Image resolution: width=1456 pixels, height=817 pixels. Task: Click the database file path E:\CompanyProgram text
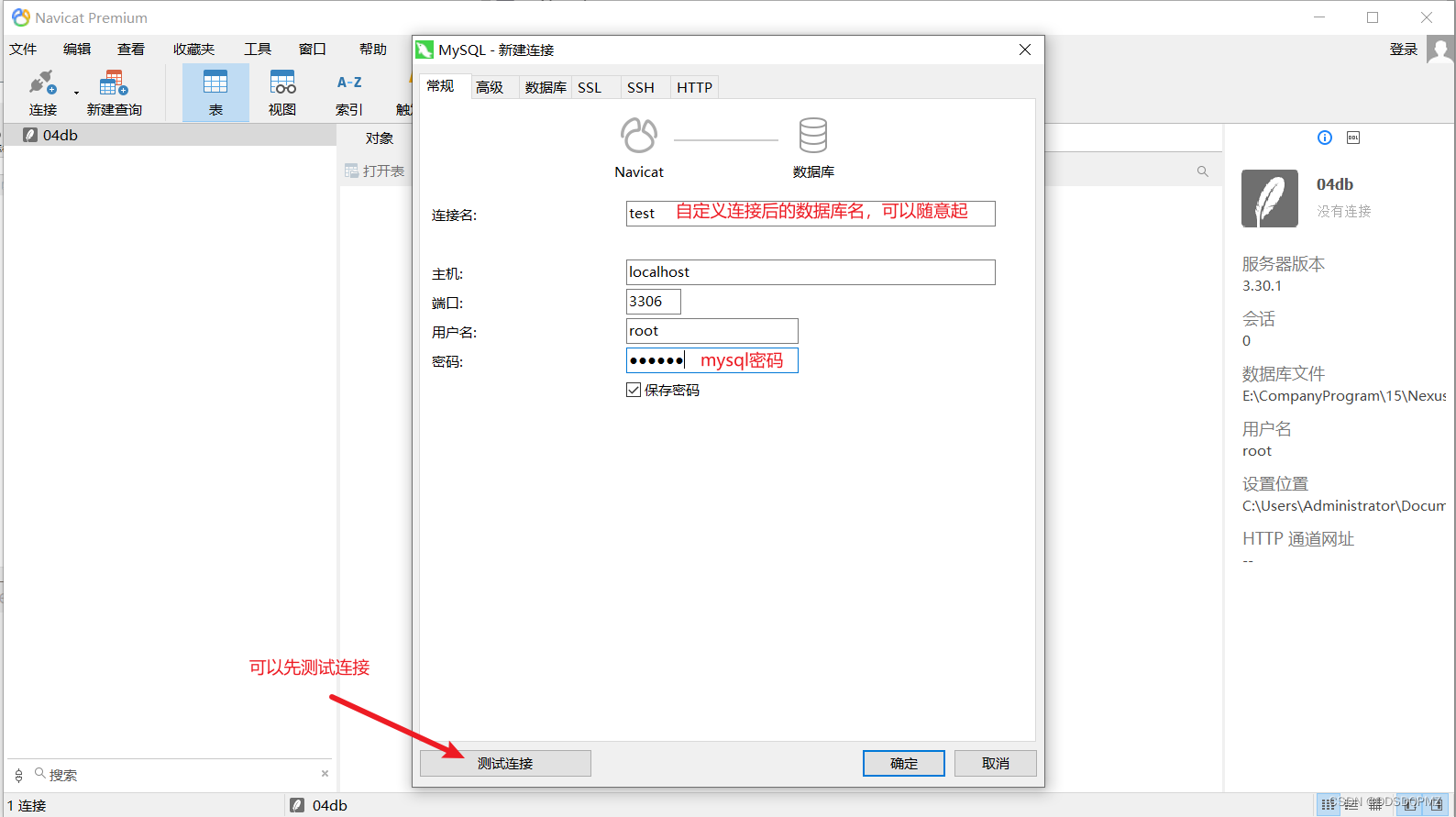(1344, 396)
